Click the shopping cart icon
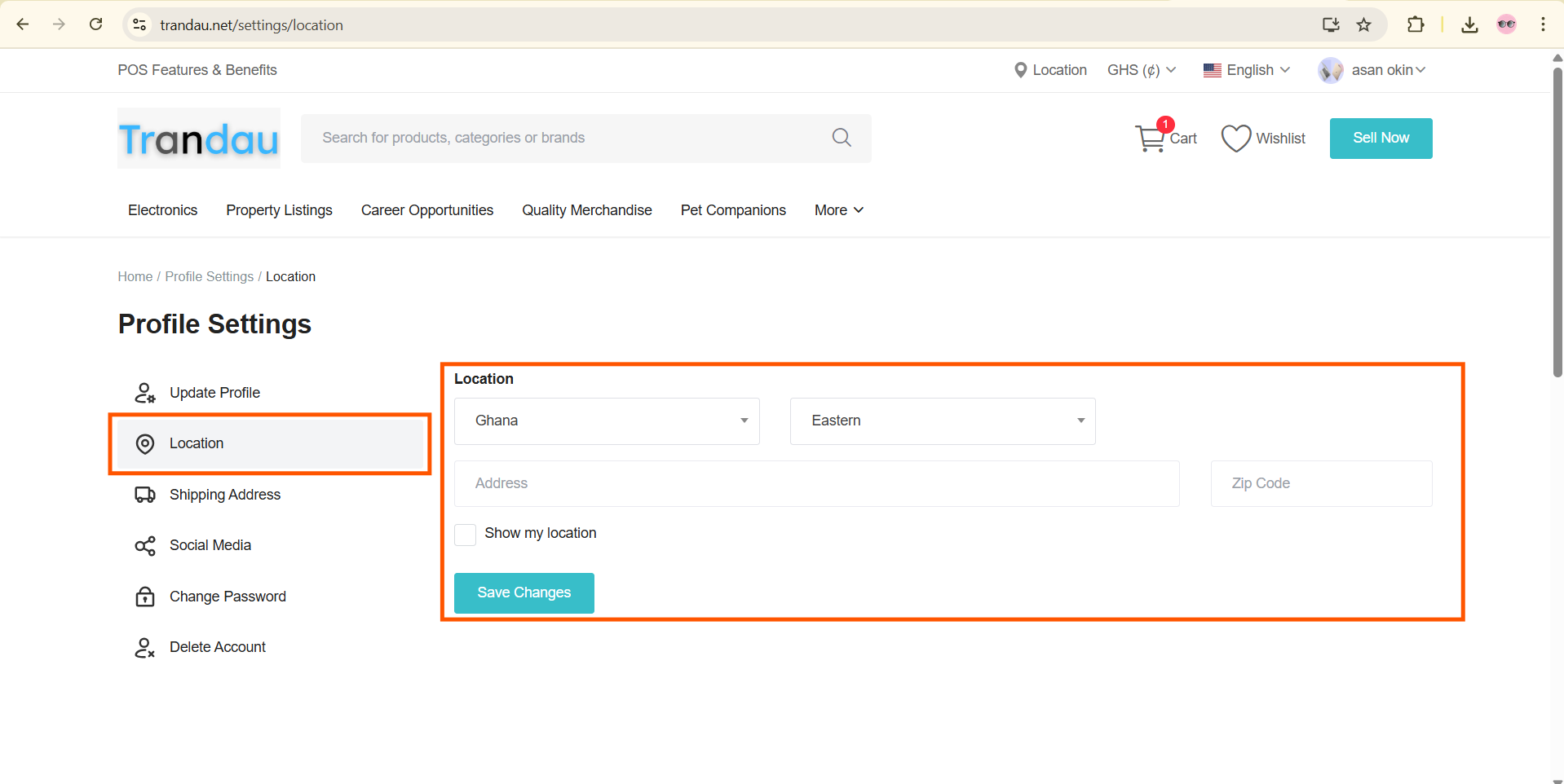 [1151, 139]
